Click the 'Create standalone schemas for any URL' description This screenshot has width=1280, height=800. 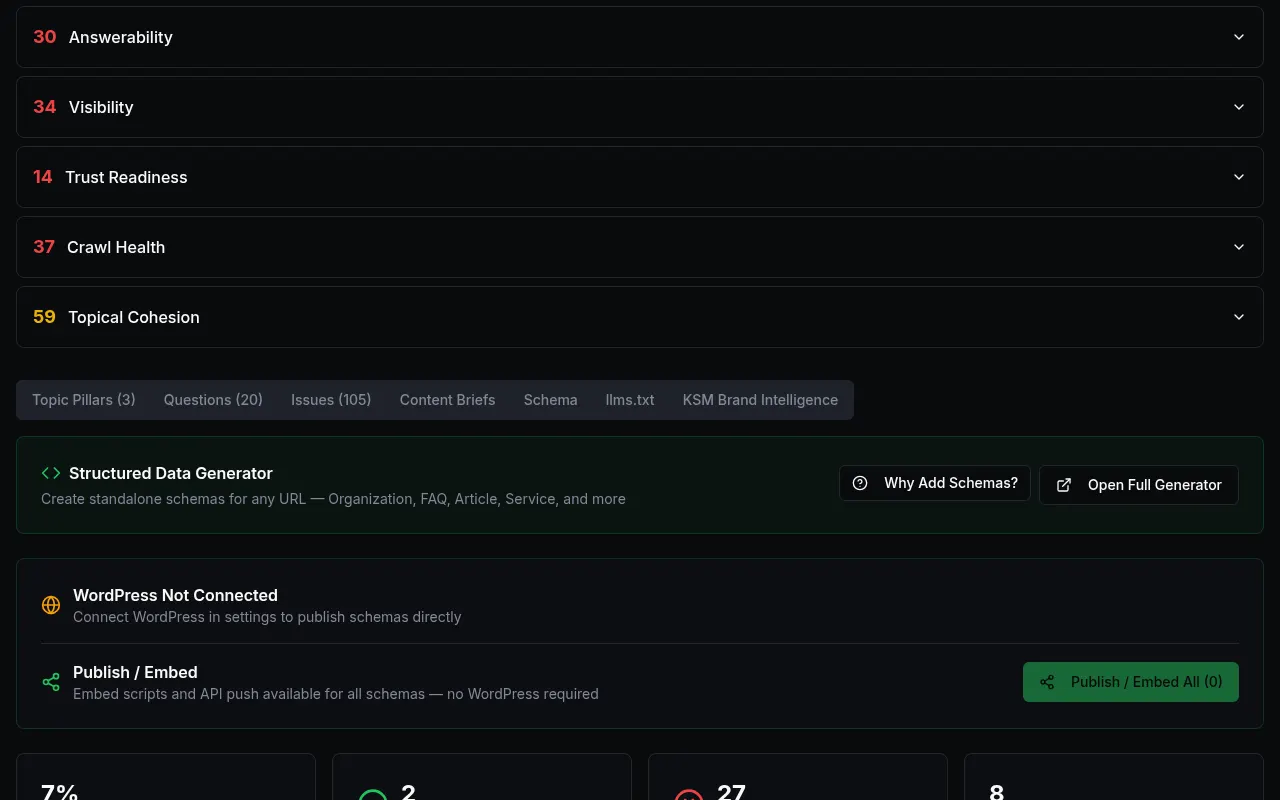(333, 499)
